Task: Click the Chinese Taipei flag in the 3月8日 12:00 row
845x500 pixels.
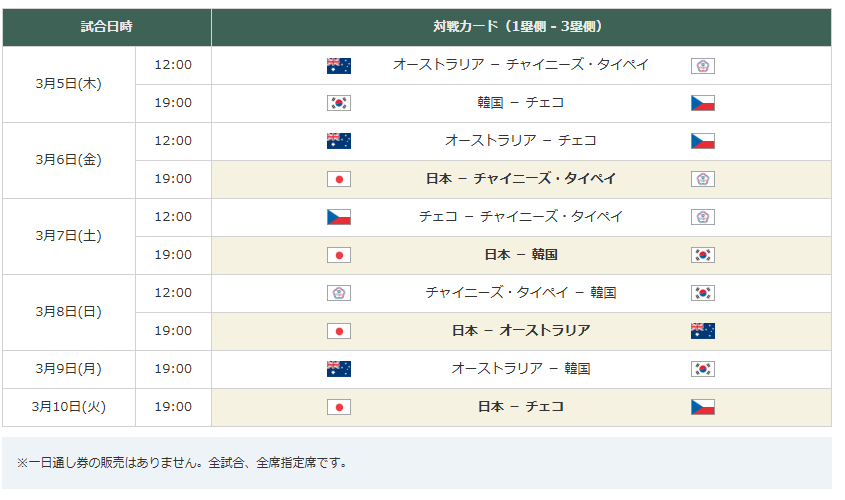Action: pyautogui.click(x=339, y=293)
